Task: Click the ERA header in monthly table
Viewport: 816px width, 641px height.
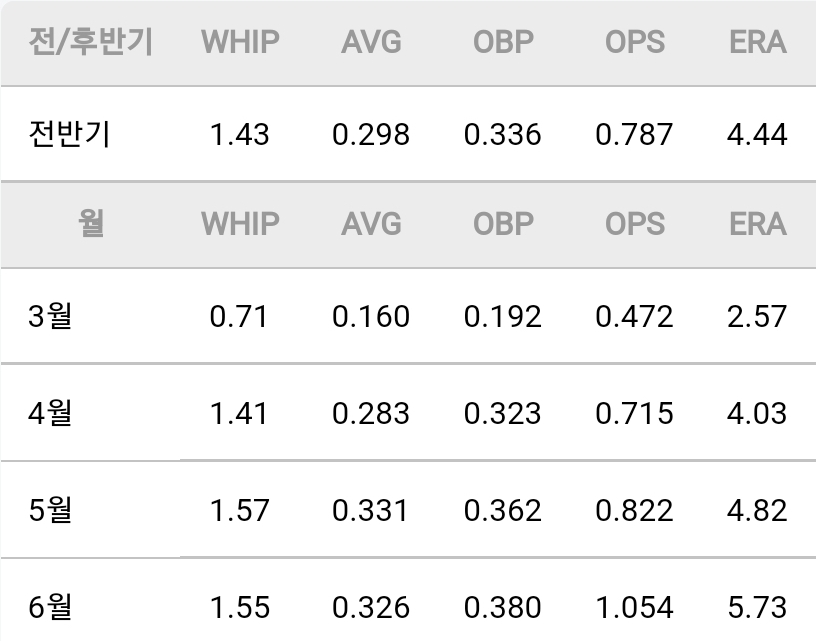Action: point(758,224)
